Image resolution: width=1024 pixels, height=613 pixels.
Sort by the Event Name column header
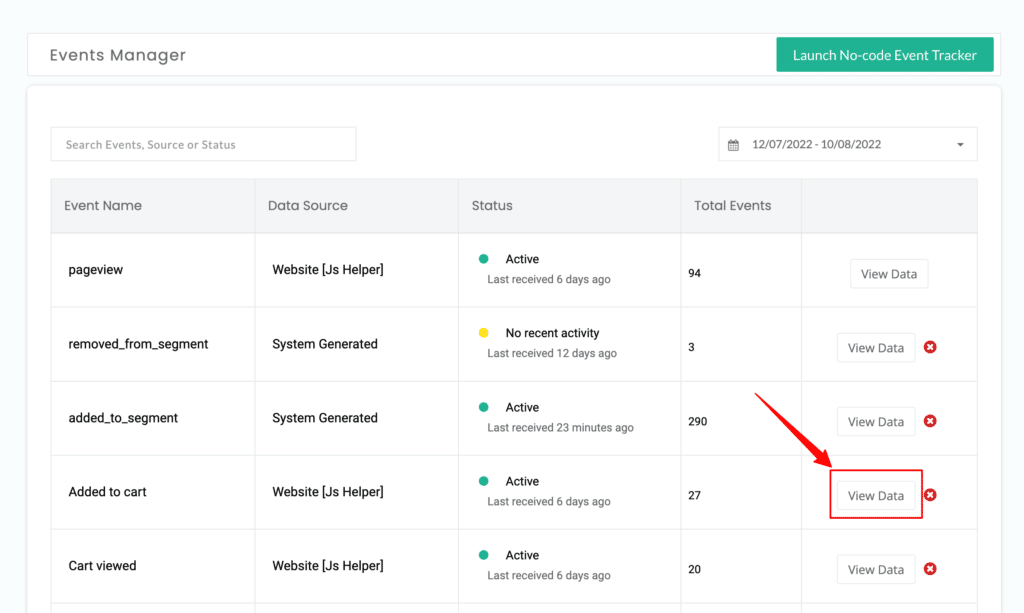[x=103, y=206]
